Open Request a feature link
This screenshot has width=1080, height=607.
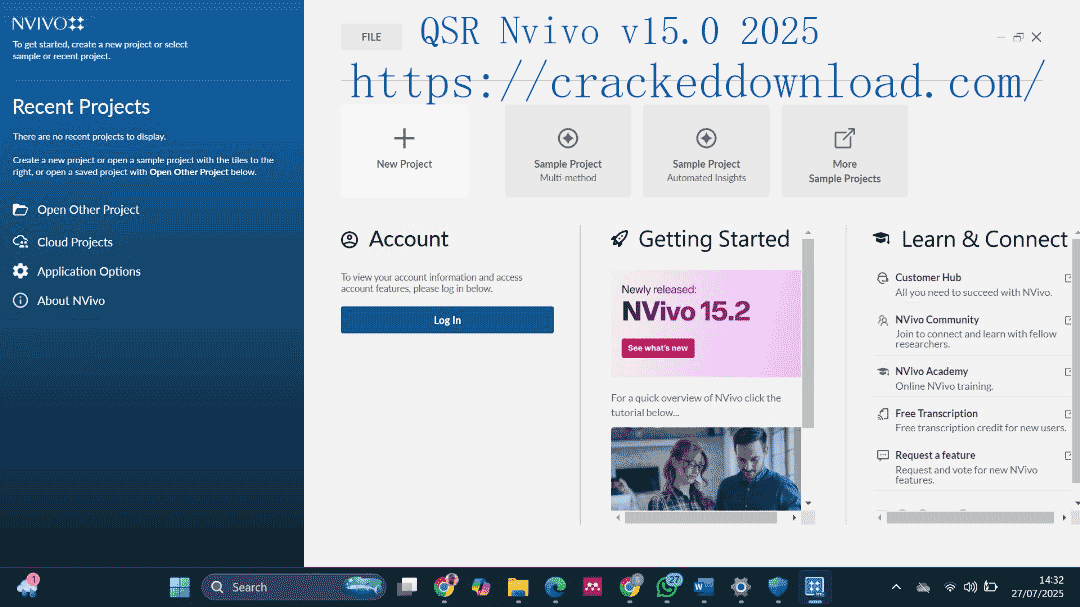[935, 455]
